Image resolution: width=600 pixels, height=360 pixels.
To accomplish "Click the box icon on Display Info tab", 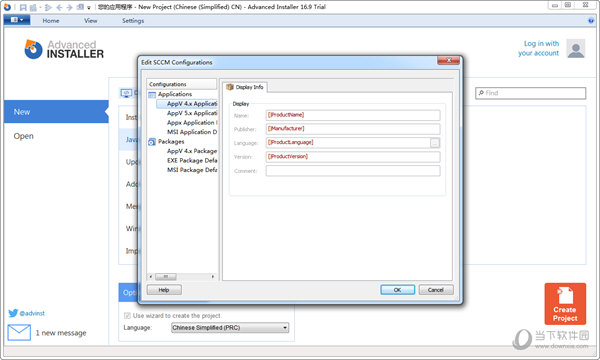I will click(230, 87).
